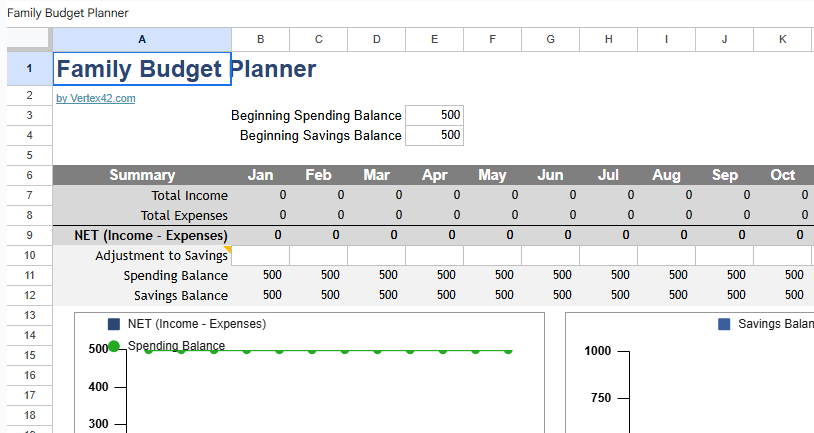Select row 6 header
This screenshot has height=433, width=814.
29,175
